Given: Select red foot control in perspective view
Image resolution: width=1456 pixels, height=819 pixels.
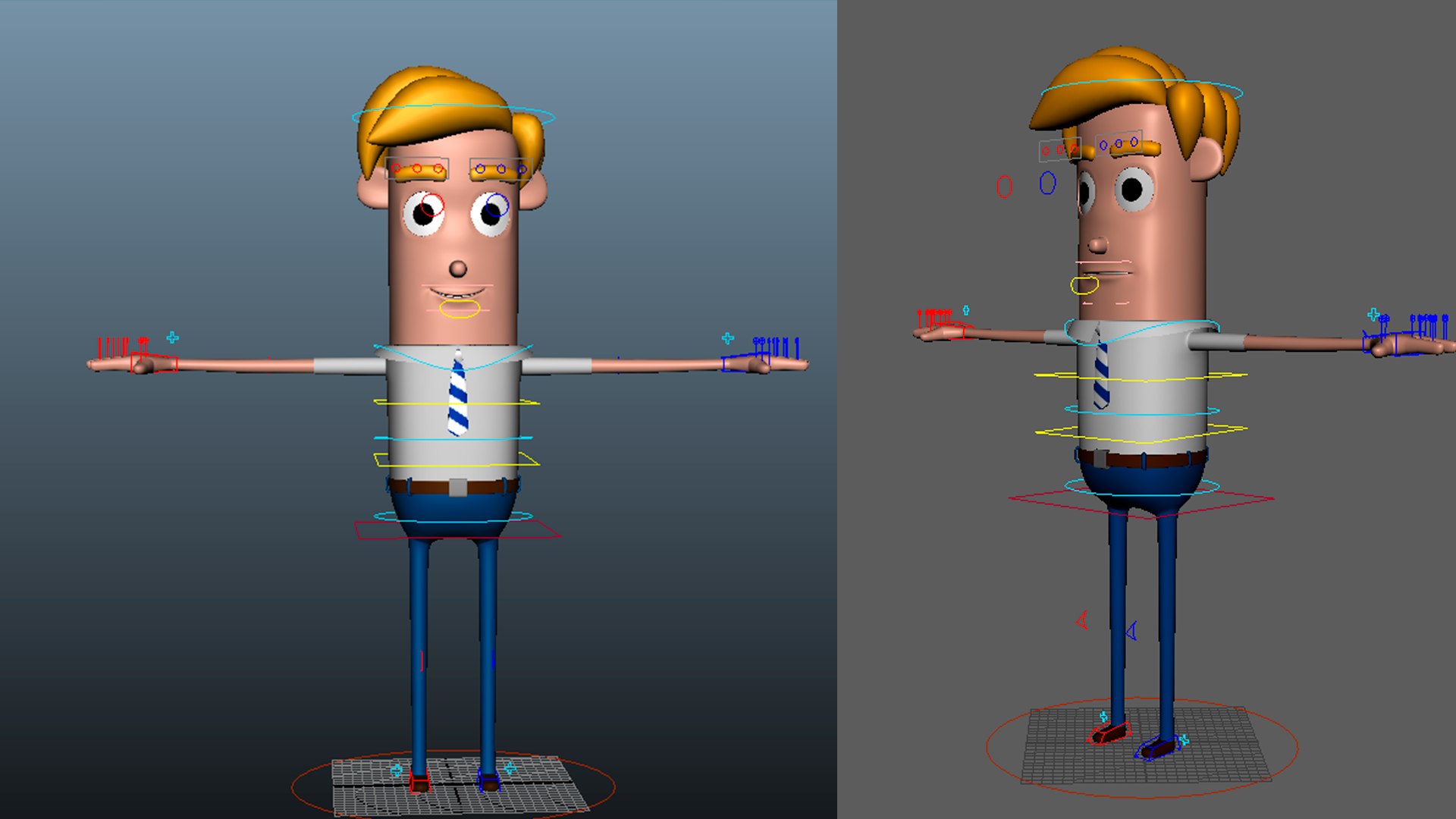Looking at the screenshot, I should pos(1109,733).
